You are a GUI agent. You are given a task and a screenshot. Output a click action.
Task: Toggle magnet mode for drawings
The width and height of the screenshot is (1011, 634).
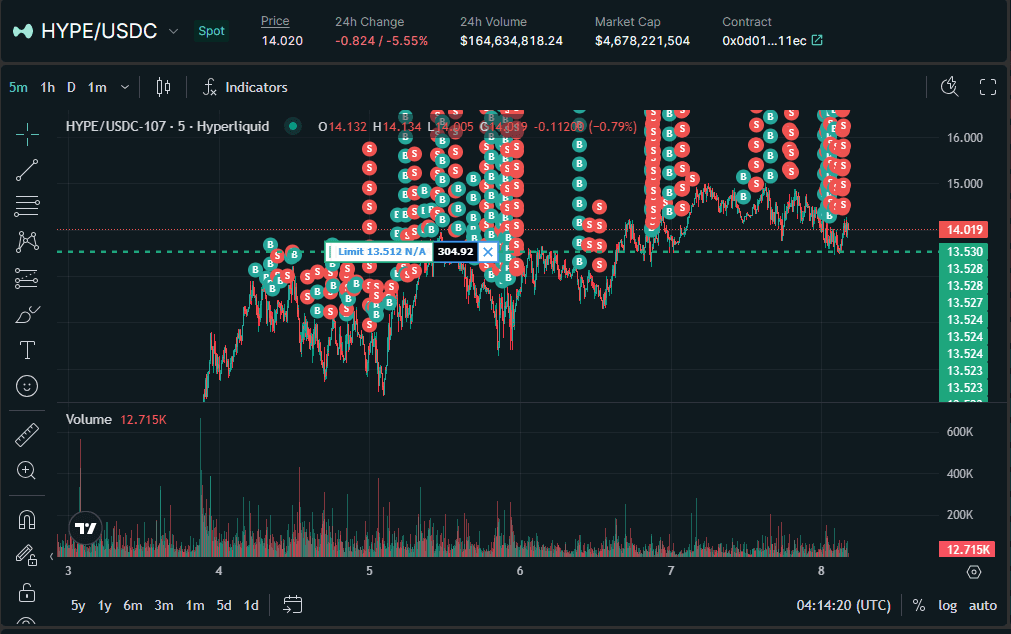pos(27,520)
